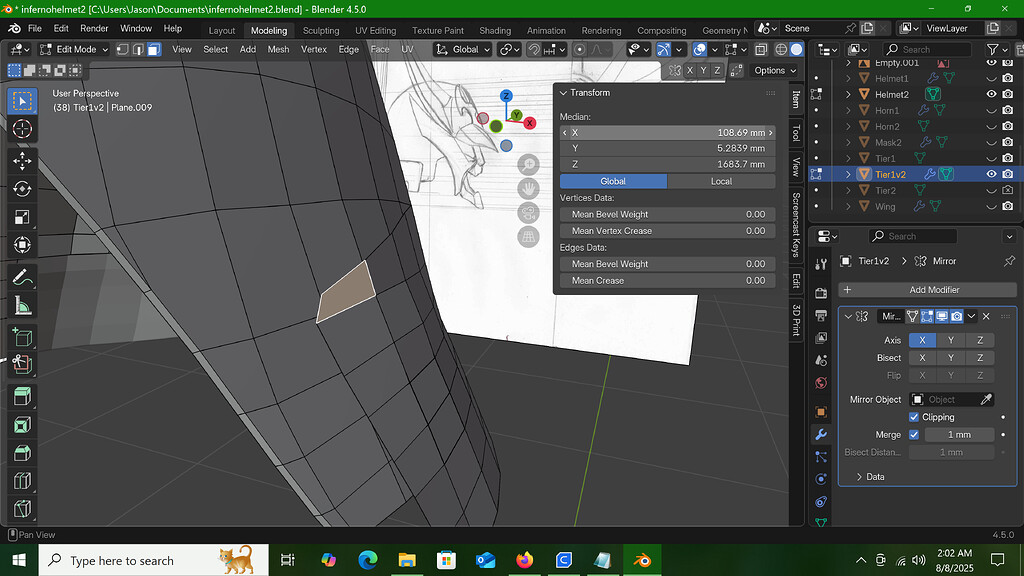
Task: Open the Vertex menu
Action: [x=313, y=50]
